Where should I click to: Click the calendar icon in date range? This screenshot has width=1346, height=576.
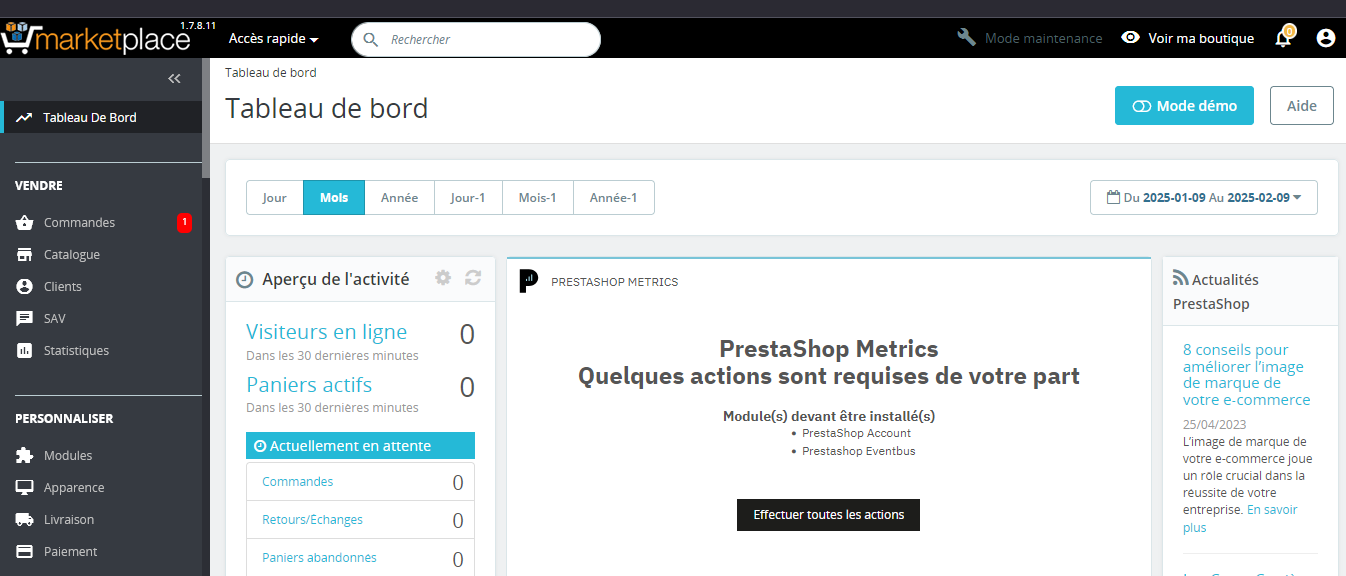pyautogui.click(x=1113, y=197)
